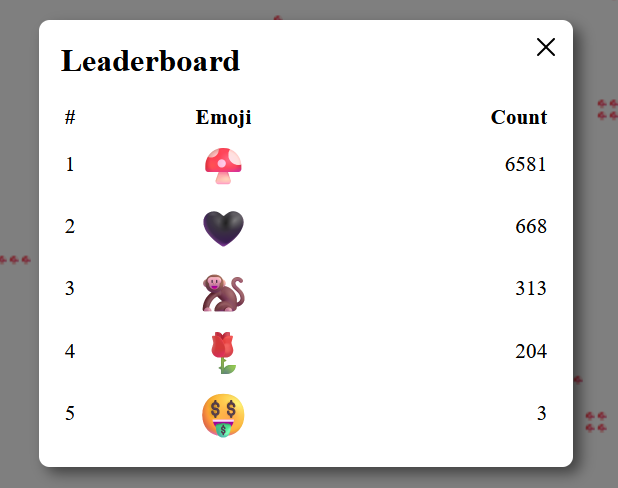Screen dimensions: 618x488
Task: Click the # column header
Action: click(x=70, y=117)
